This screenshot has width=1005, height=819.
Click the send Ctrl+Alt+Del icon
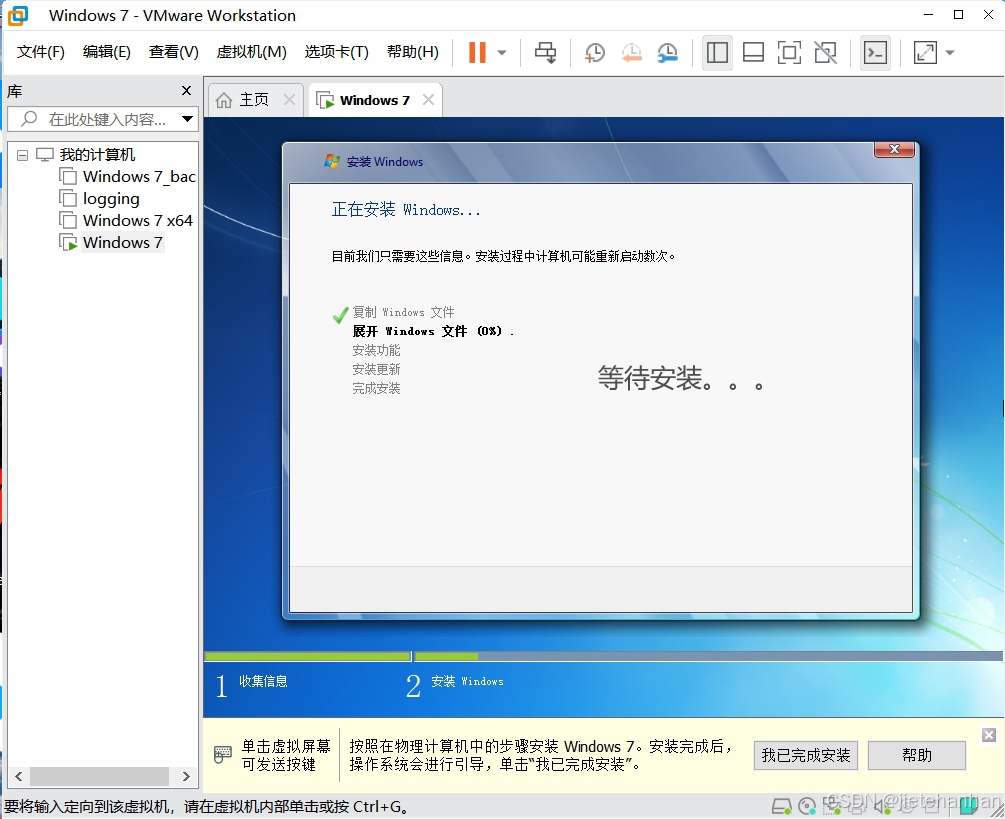pos(545,53)
